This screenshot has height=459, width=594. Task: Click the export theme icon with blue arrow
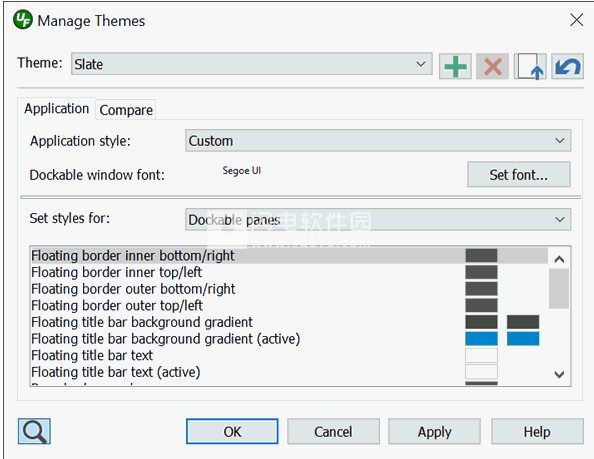click(530, 66)
